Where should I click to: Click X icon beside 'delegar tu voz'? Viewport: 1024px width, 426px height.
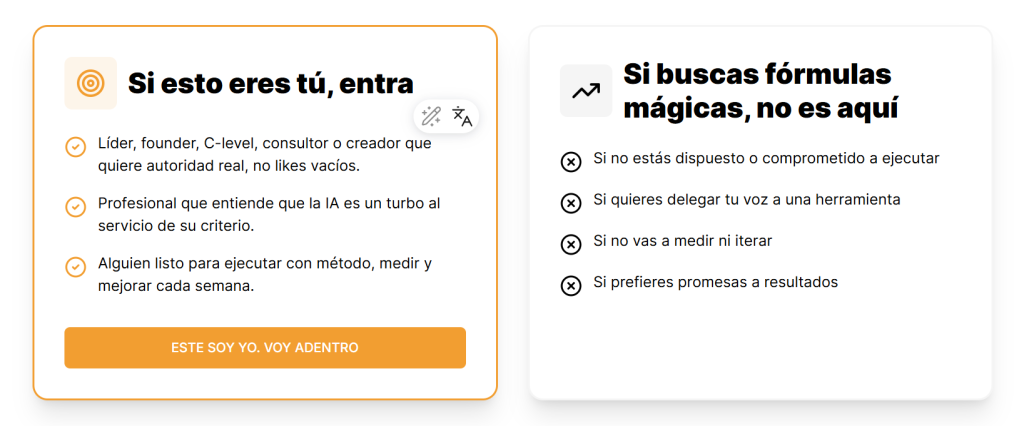point(570,203)
